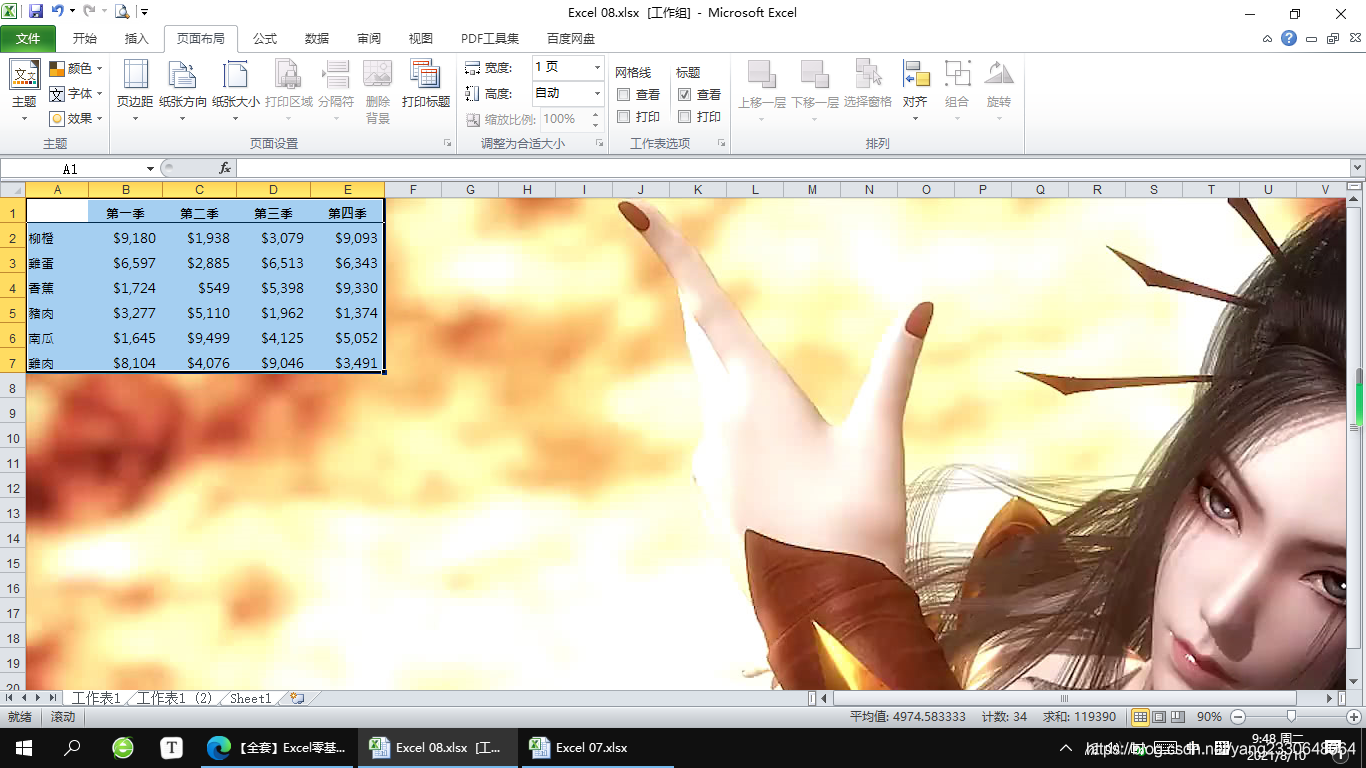Click the 分隔符 page breaks icon
Viewport: 1366px width, 768px height.
(336, 75)
